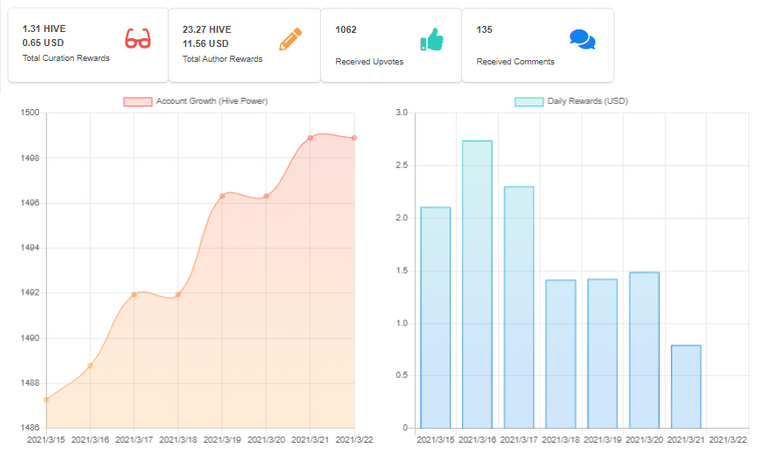Click the 2021/3/19 data point on growth chart

coord(222,196)
